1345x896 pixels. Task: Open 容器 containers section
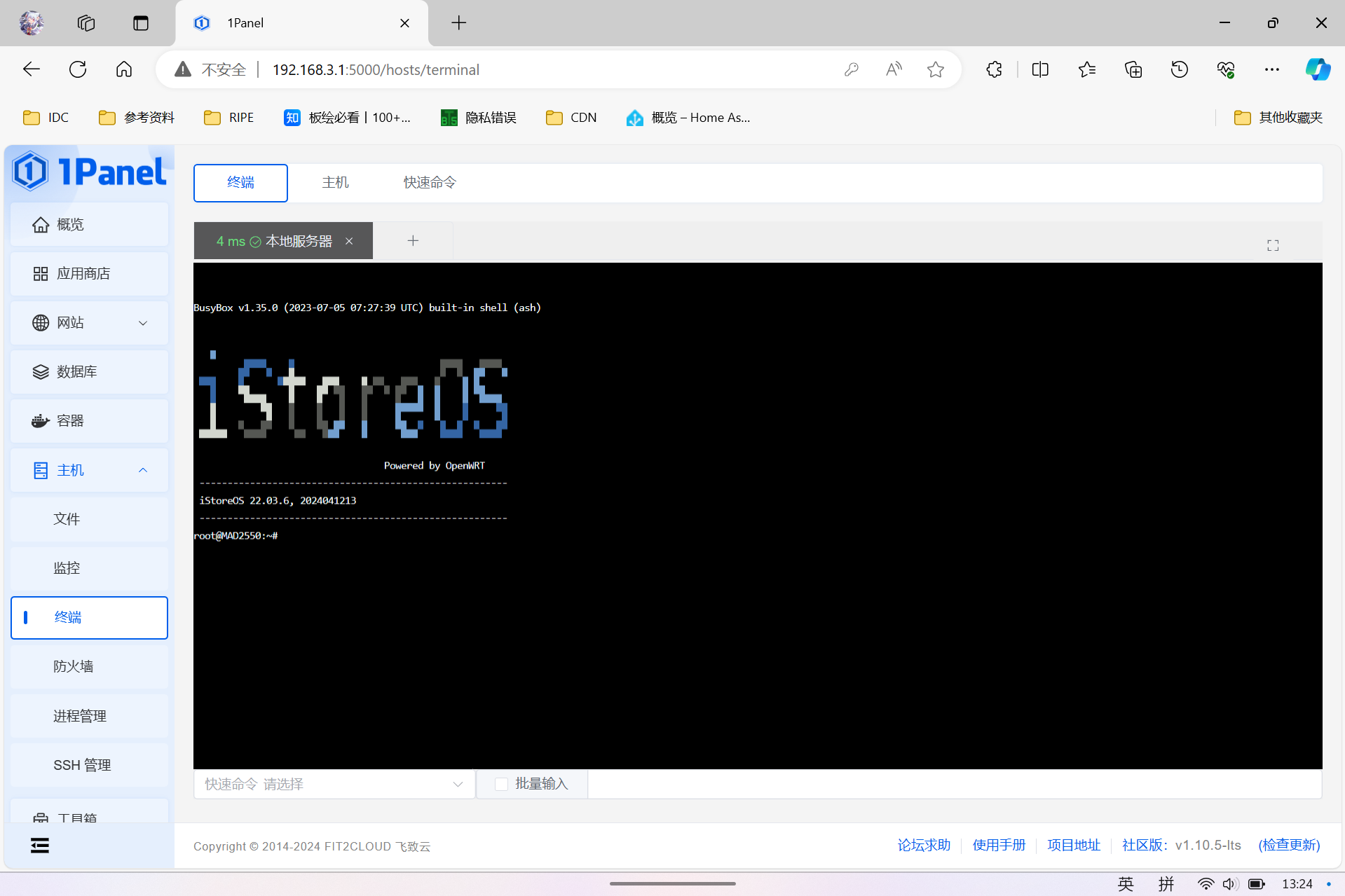[x=90, y=420]
